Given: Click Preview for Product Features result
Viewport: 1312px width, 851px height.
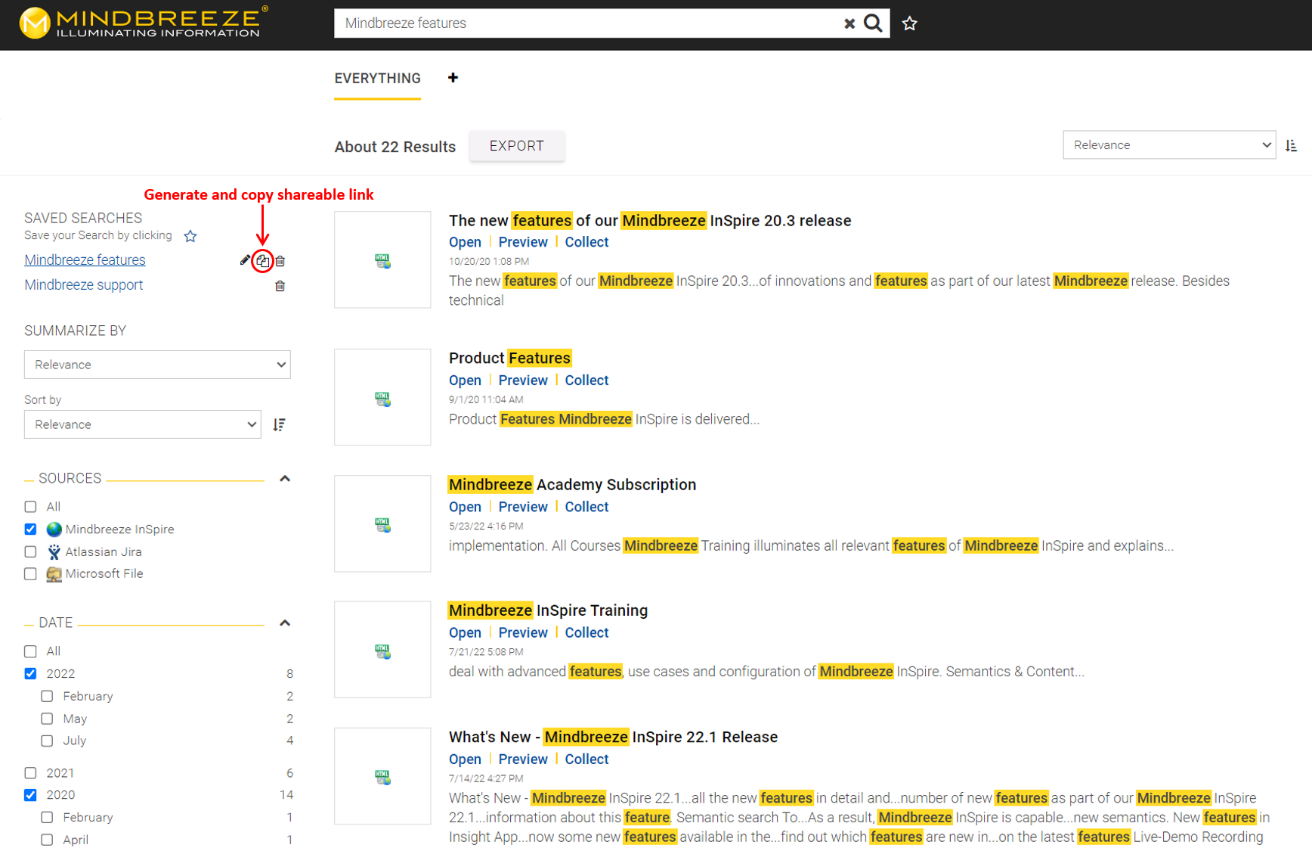Looking at the screenshot, I should point(523,380).
